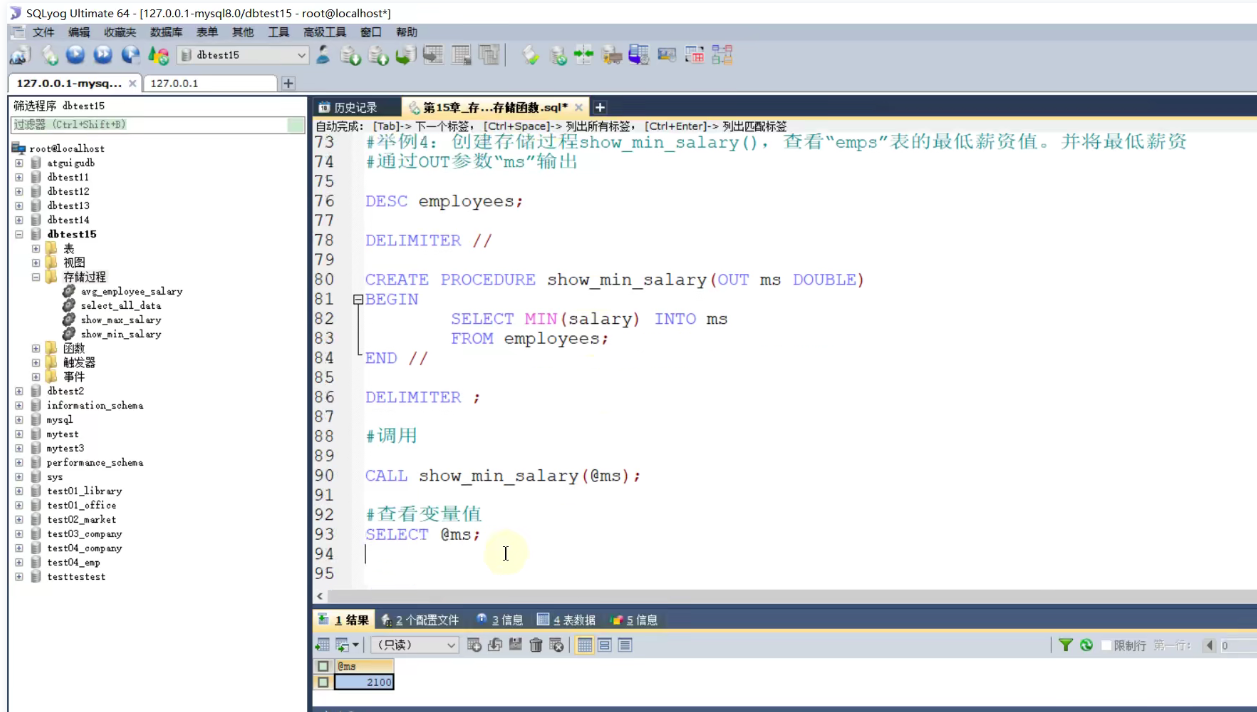This screenshot has height=712, width=1257.
Task: Close the 127.0.0.1-mysq... connection tab
Action: (x=132, y=83)
